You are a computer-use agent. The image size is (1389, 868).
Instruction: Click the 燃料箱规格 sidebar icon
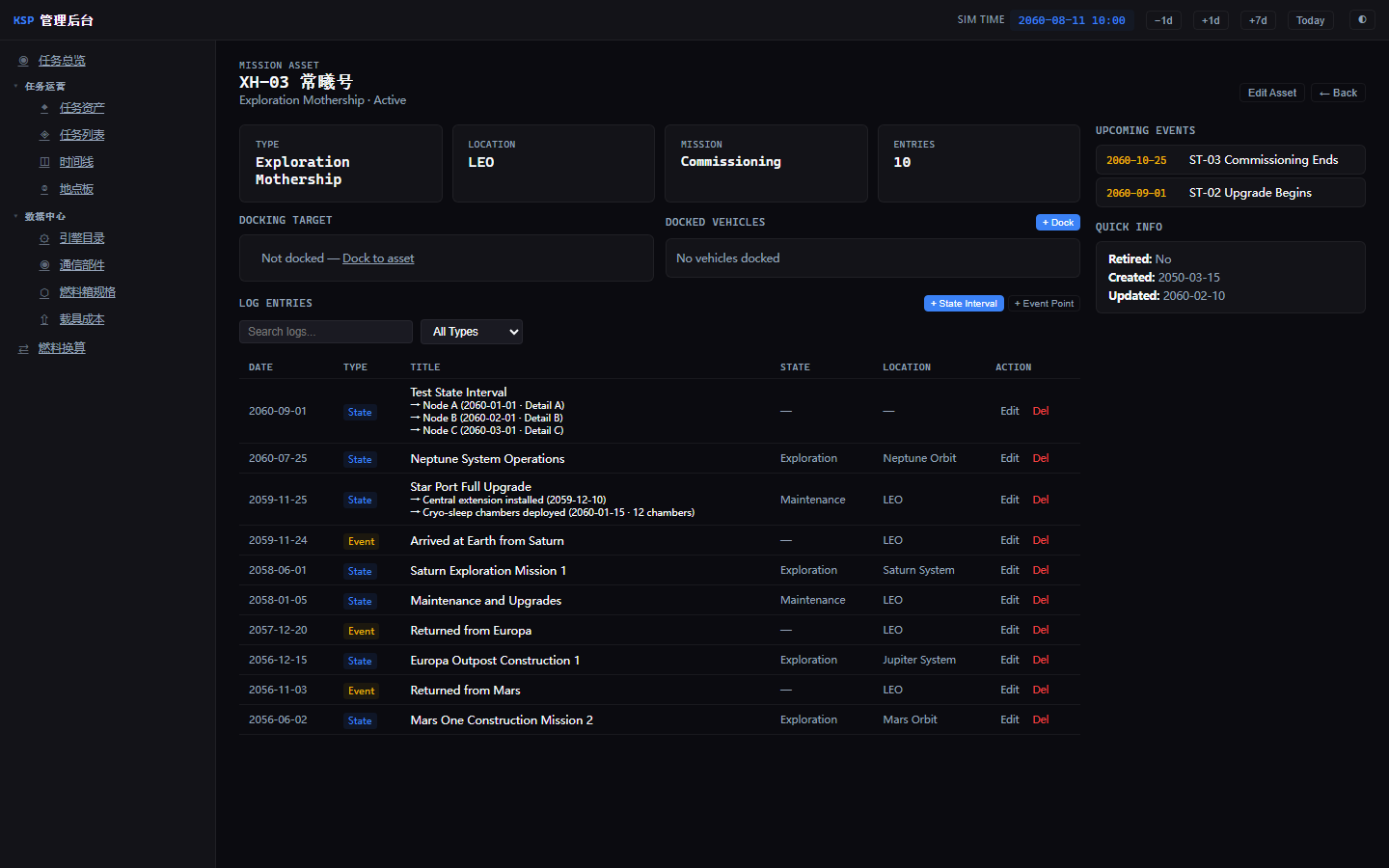point(44,292)
